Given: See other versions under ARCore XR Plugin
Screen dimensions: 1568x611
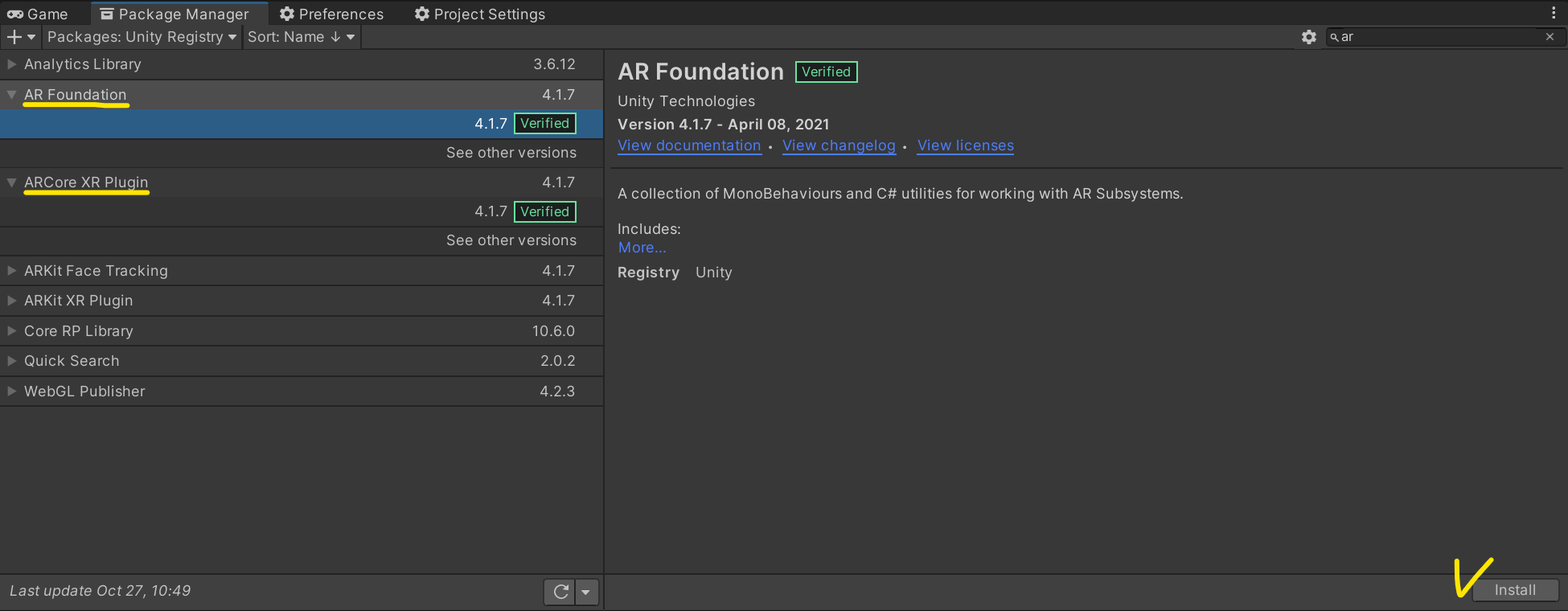Looking at the screenshot, I should [x=511, y=240].
